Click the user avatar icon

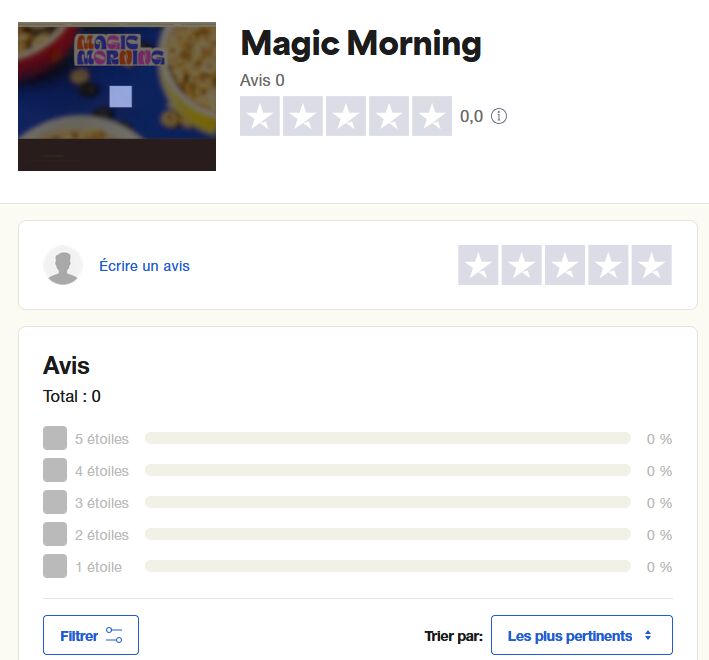click(63, 265)
